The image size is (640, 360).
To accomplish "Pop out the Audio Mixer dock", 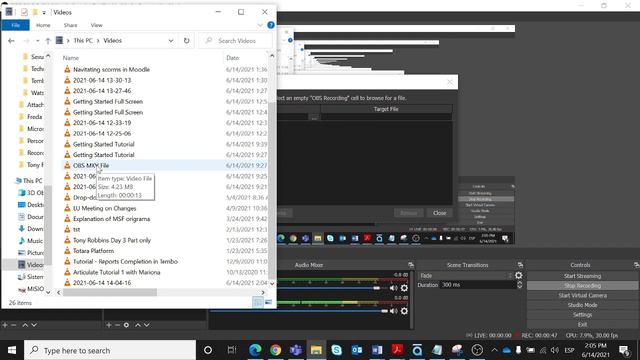I will (411, 265).
